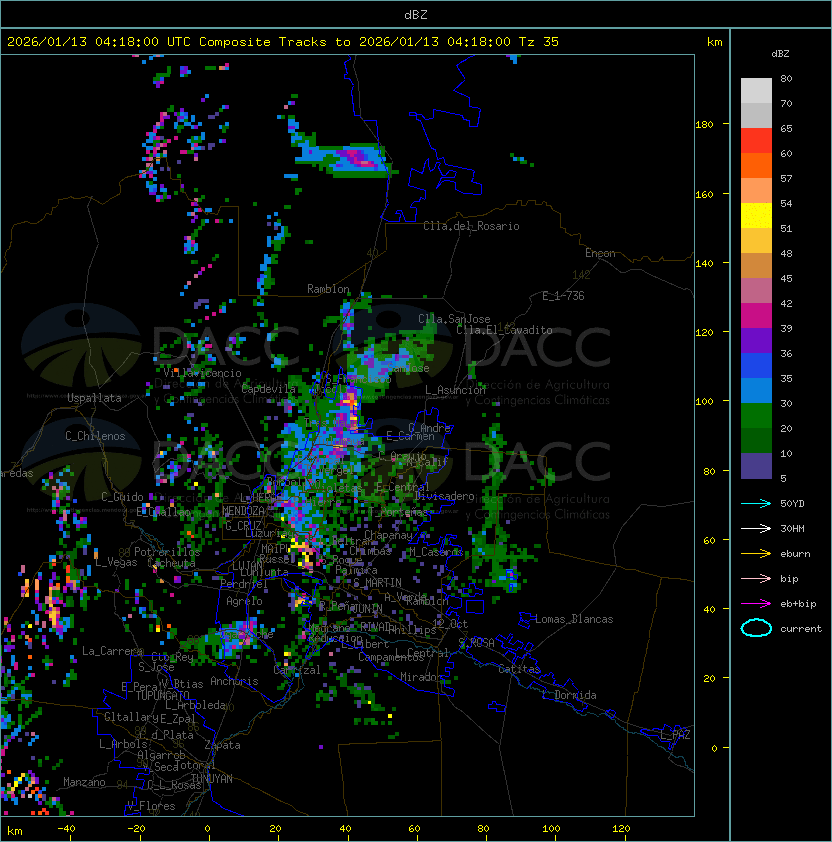Click the dBZ title at top
Image resolution: width=832 pixels, height=842 pixels.
point(416,14)
